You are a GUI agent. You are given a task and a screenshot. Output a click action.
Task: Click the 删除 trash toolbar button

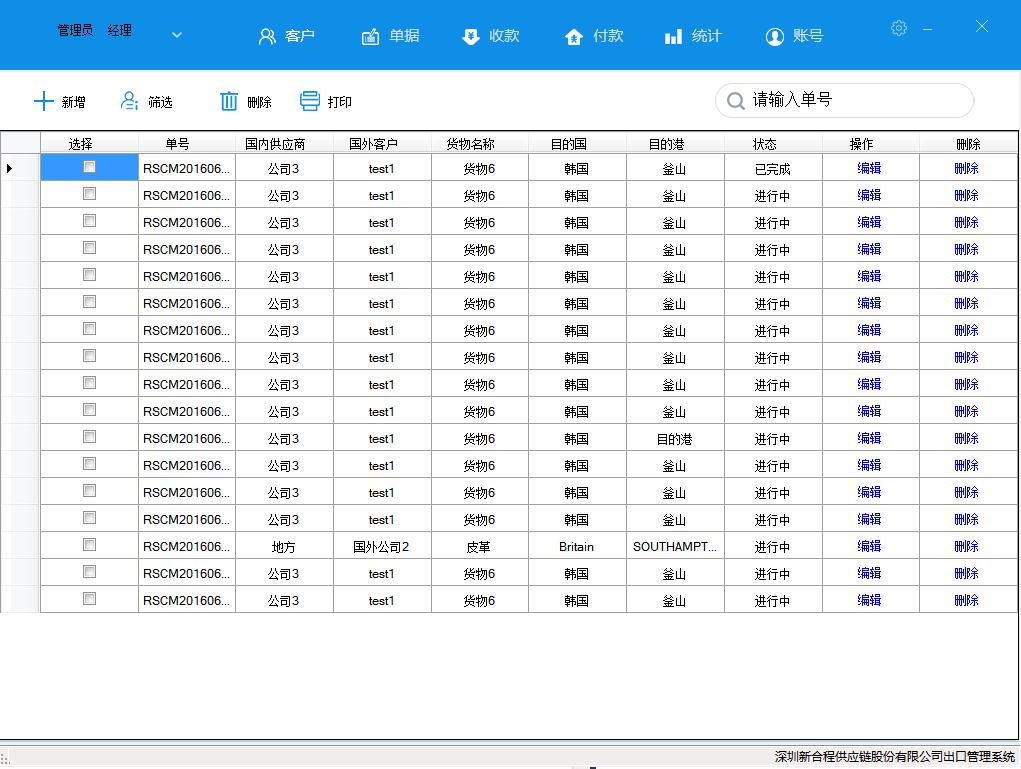pos(245,102)
